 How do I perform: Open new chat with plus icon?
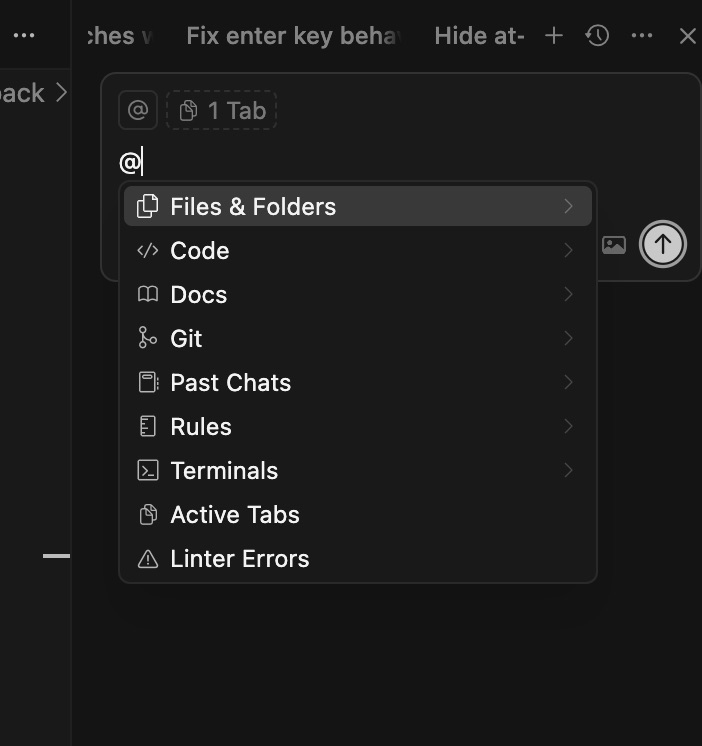(x=554, y=36)
